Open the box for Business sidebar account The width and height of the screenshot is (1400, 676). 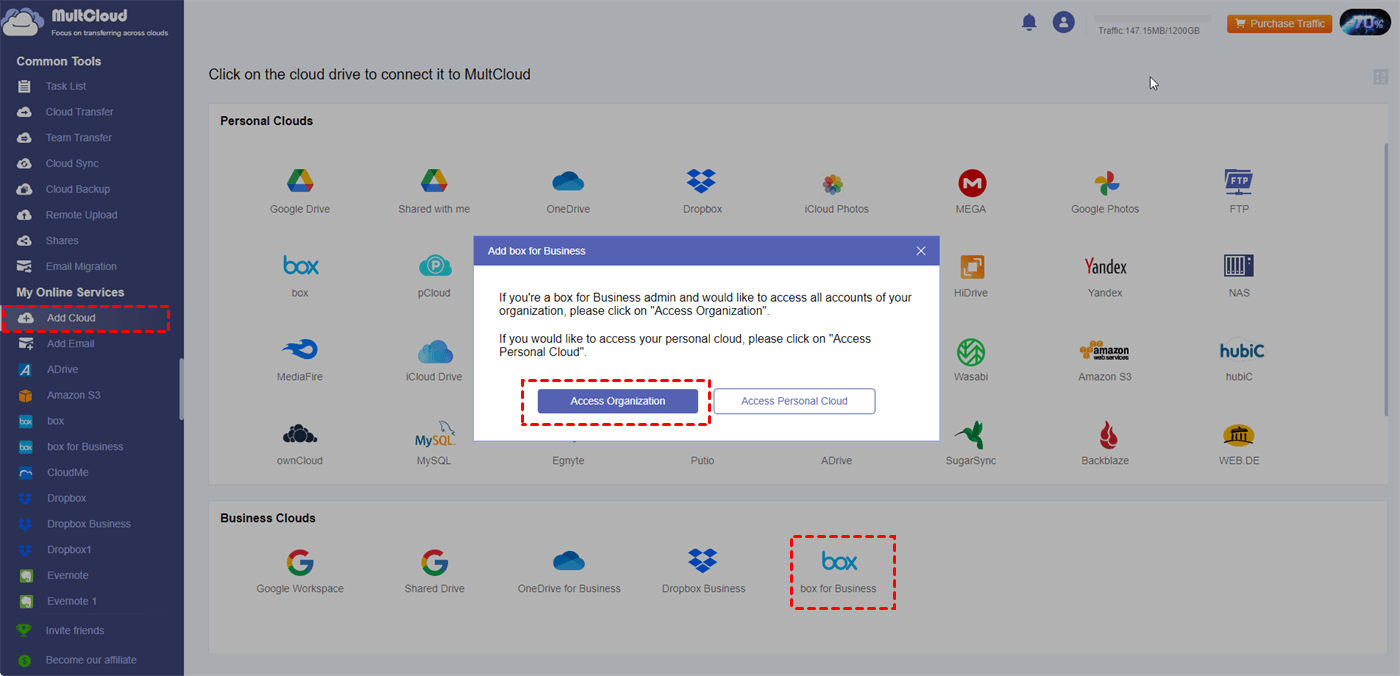(85, 447)
